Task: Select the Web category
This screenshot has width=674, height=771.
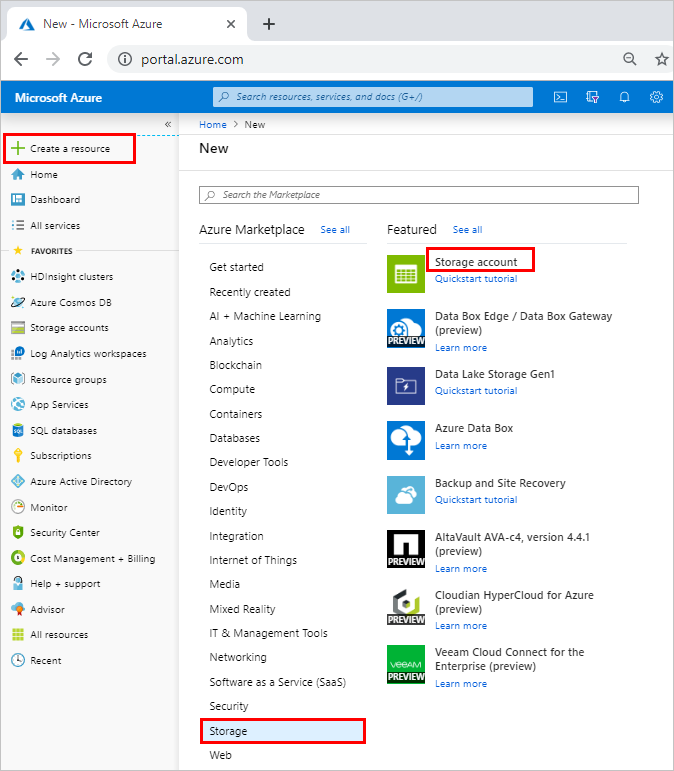Action: pyautogui.click(x=220, y=755)
